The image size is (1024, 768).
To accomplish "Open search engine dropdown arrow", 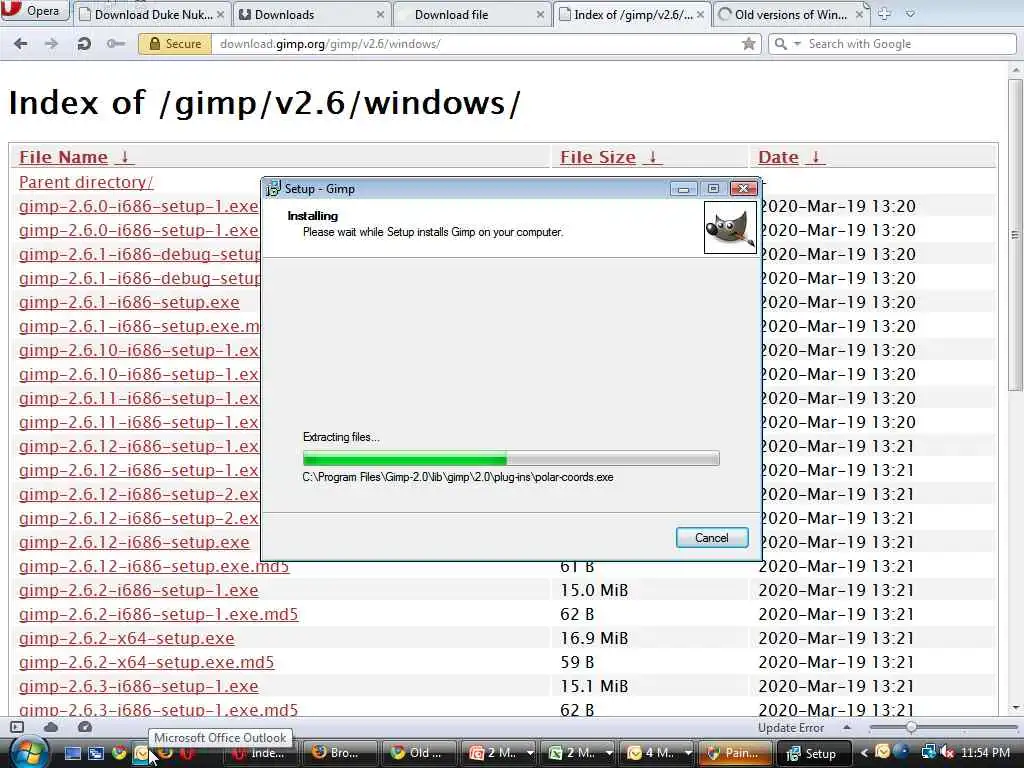I will (x=797, y=44).
